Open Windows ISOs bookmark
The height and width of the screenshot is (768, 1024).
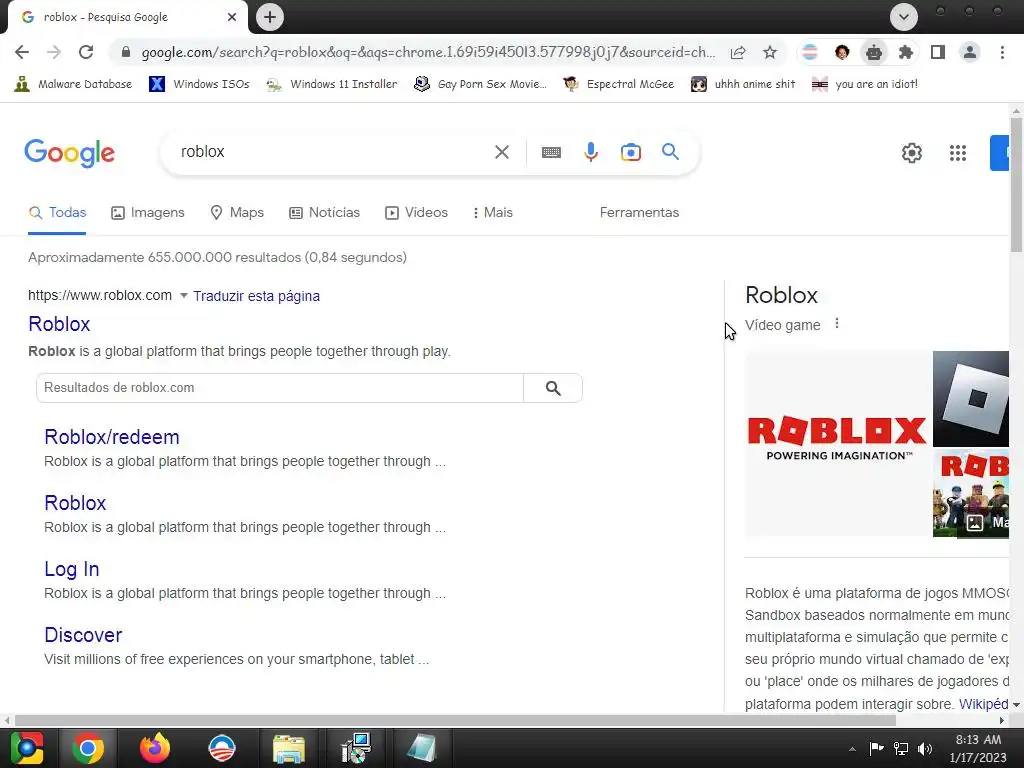(200, 84)
